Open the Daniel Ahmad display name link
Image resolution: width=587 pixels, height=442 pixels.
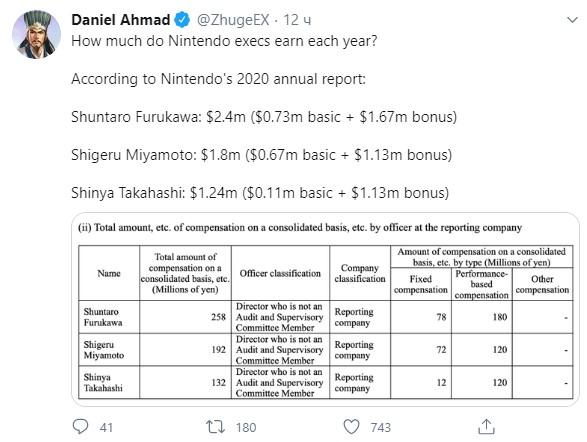(121, 19)
